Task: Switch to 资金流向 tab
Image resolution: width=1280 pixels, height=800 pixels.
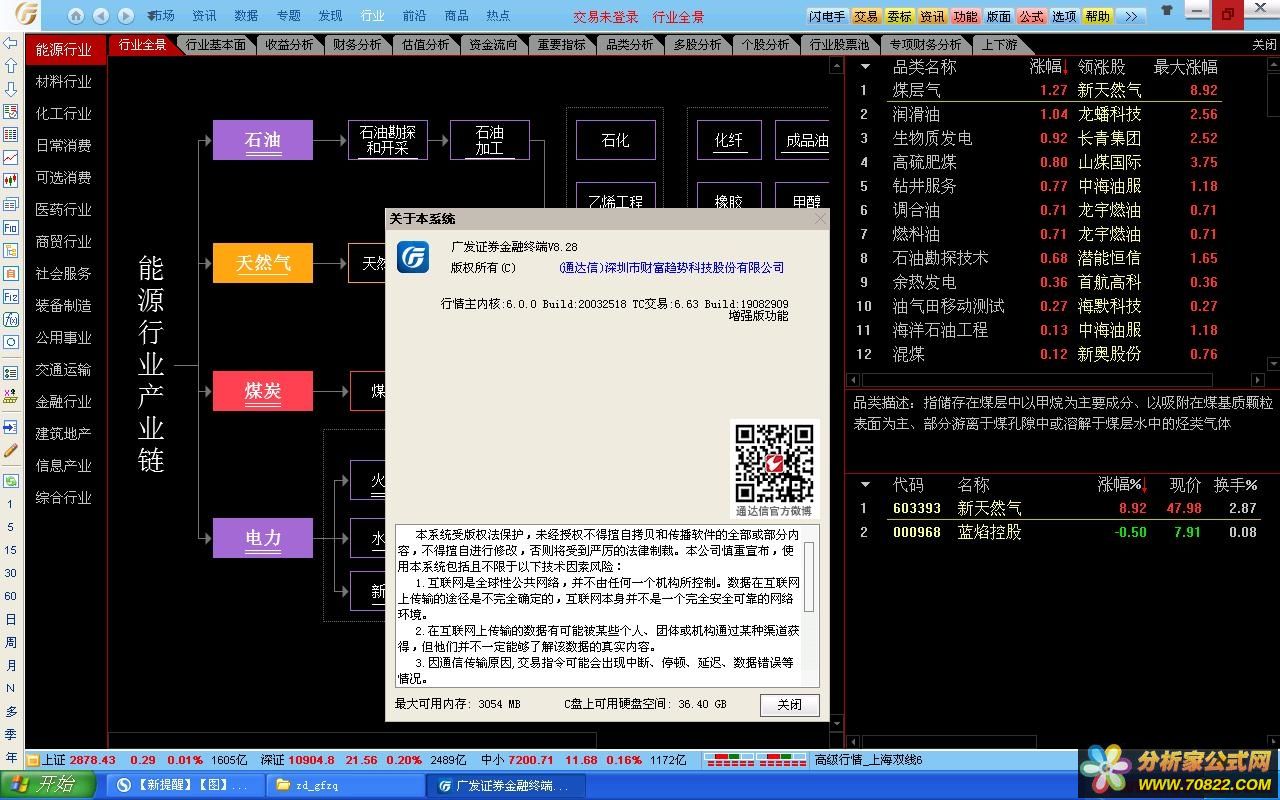Action: tap(493, 45)
